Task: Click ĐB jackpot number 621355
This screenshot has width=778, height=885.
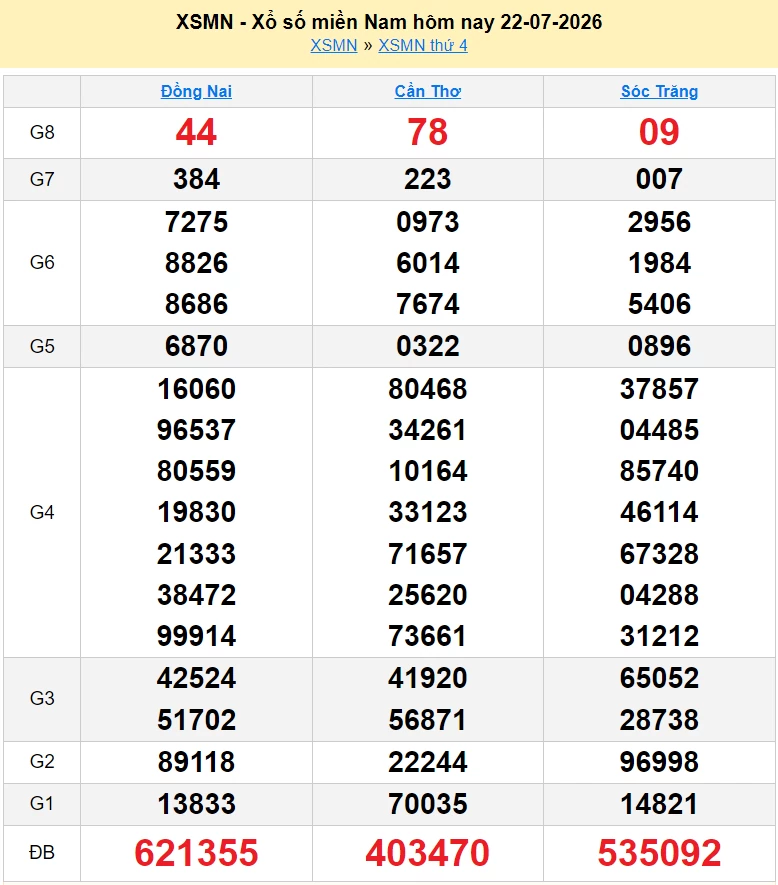Action: click(x=196, y=852)
